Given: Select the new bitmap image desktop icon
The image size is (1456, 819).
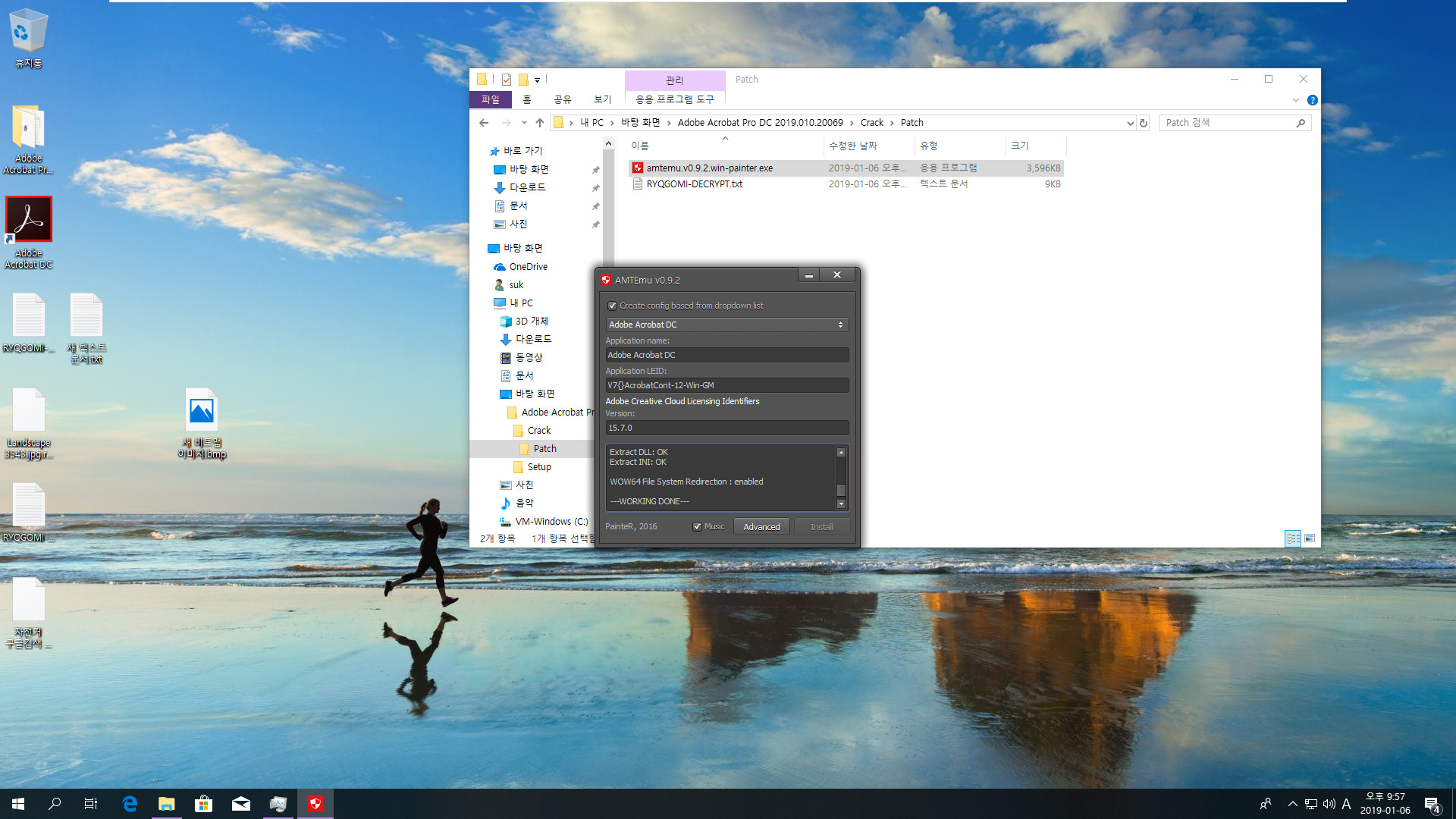Looking at the screenshot, I should (x=202, y=423).
